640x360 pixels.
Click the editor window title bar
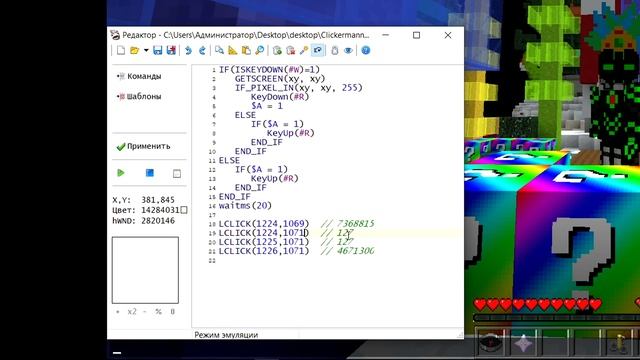[x=245, y=35]
